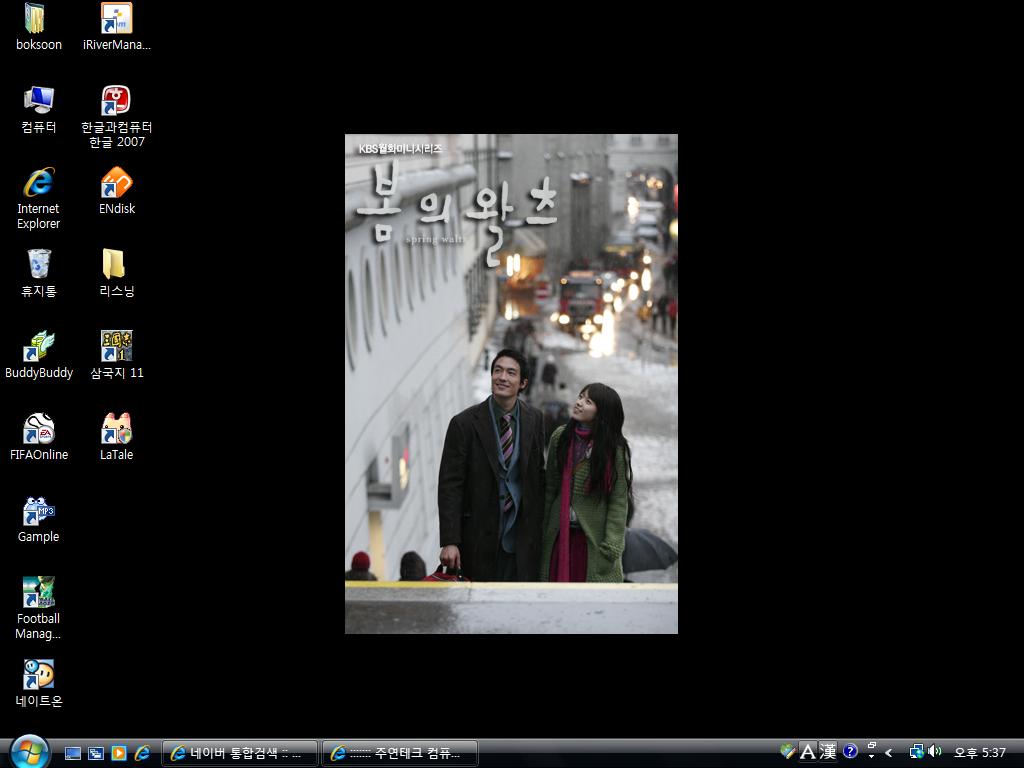Screen dimensions: 1024x768
Task: Open Media Player from Quick Launch
Action: click(x=118, y=753)
